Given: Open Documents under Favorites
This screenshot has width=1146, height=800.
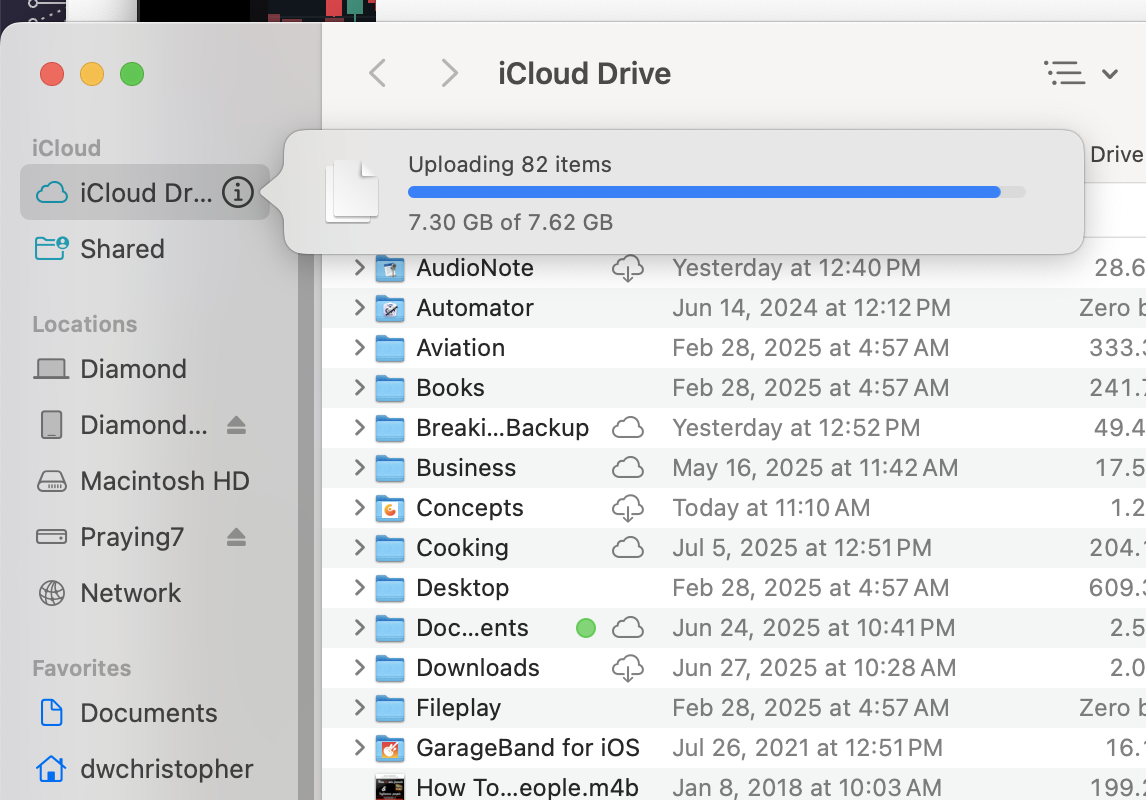Looking at the screenshot, I should pyautogui.click(x=129, y=712).
